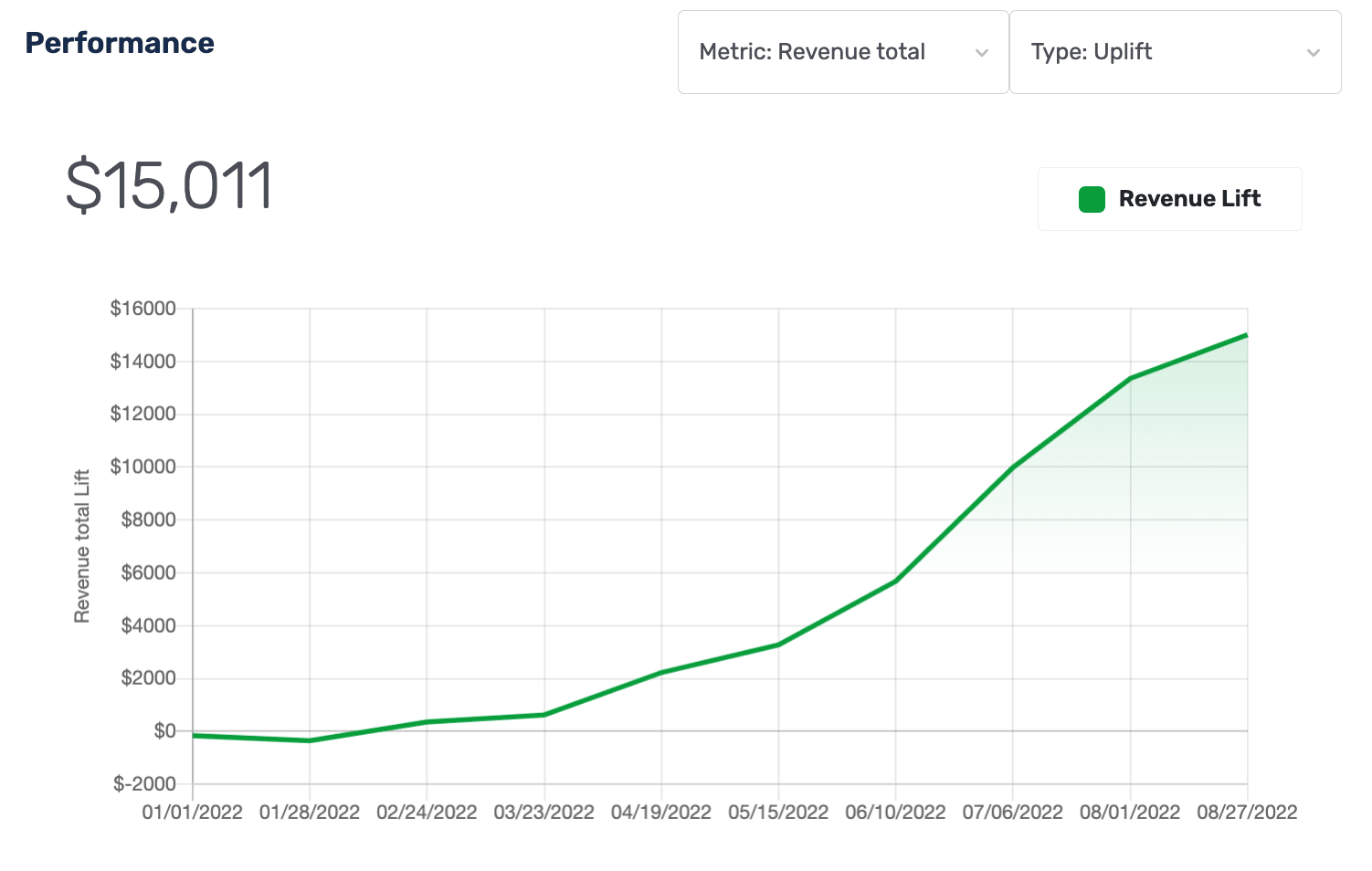Pick the 06/10/2022 point on the line
The image size is (1372, 871).
895,581
